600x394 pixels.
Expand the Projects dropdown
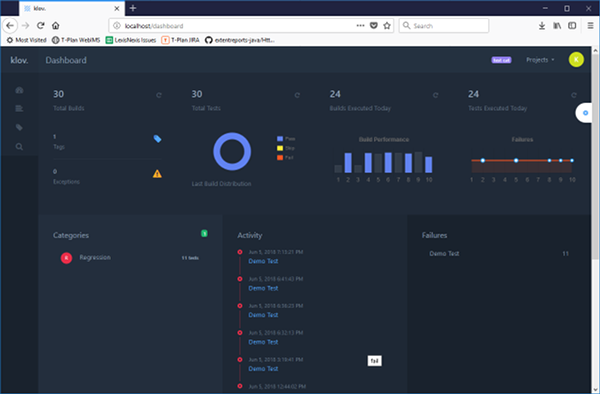point(540,60)
